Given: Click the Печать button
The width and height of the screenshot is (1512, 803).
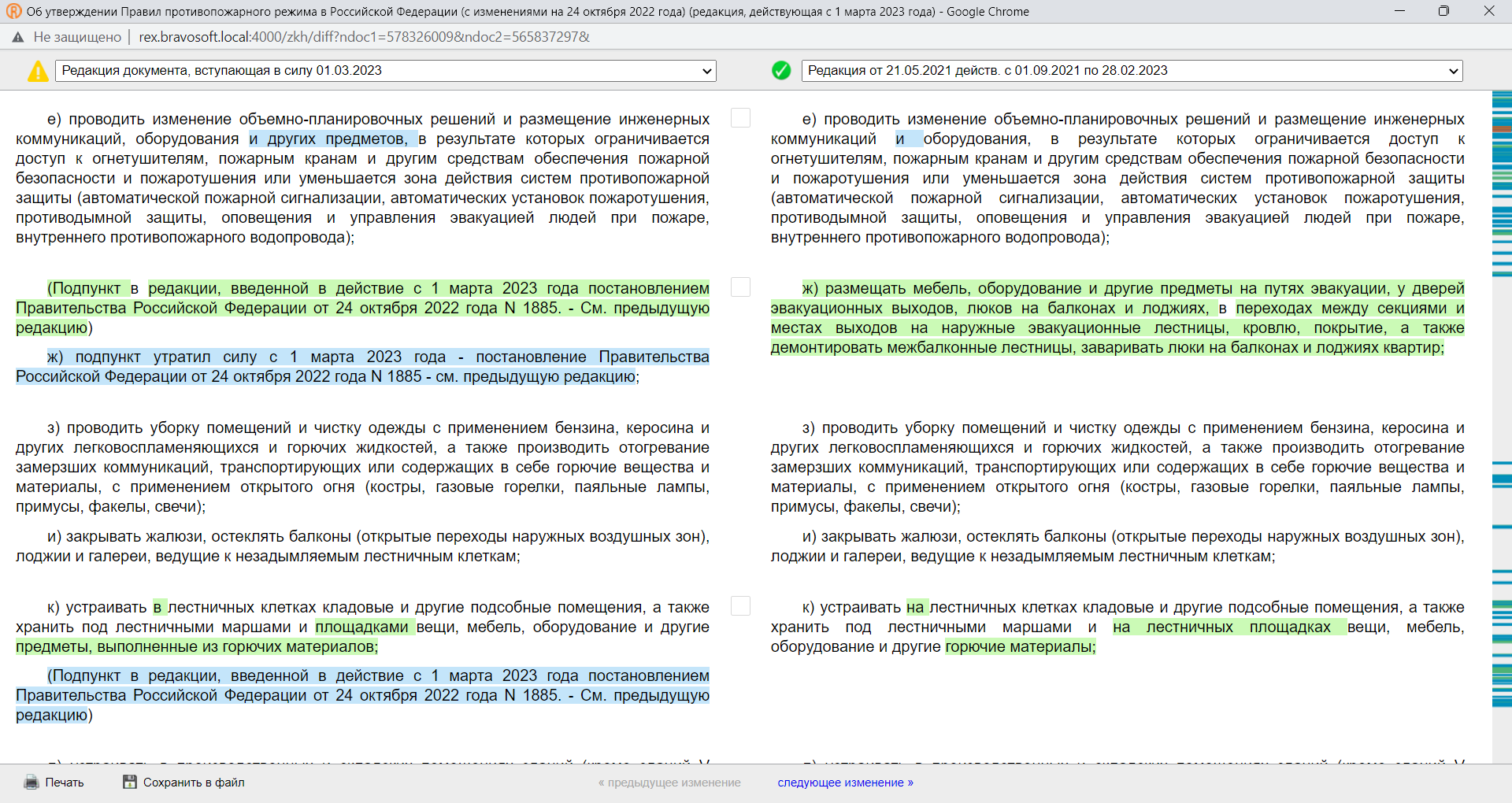Looking at the screenshot, I should [x=54, y=783].
